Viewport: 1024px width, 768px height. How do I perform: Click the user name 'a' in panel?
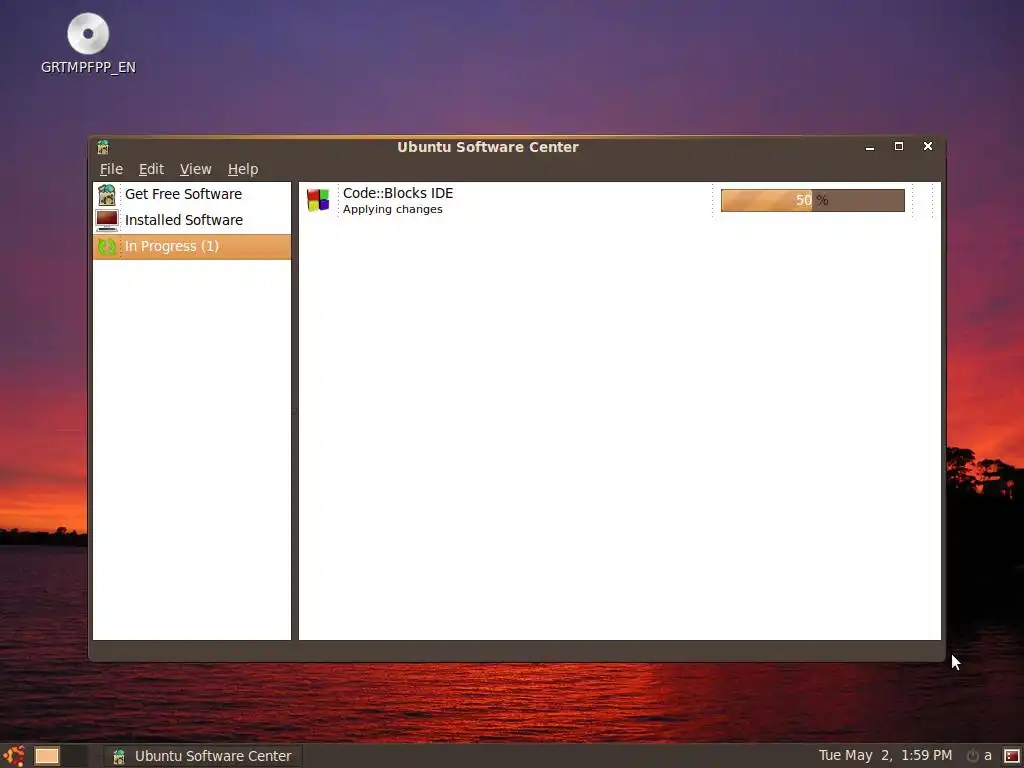[x=988, y=756]
